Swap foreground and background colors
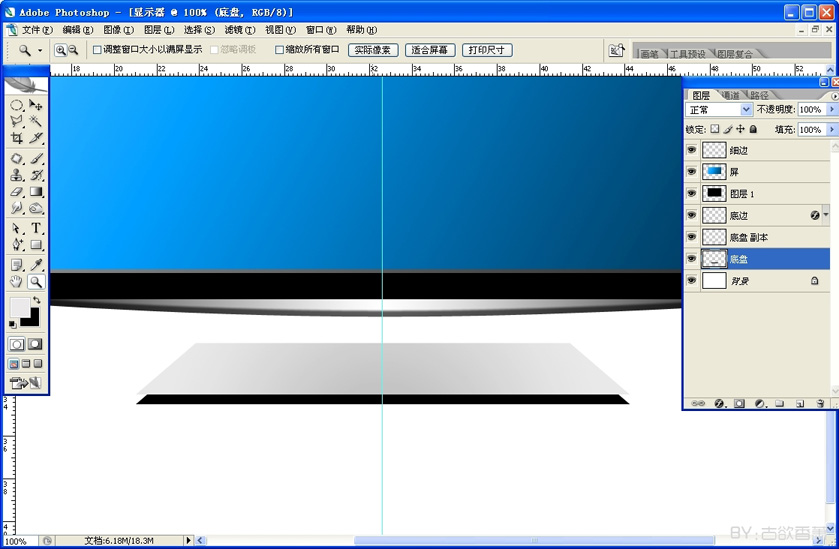839x549 pixels. pyautogui.click(x=36, y=300)
